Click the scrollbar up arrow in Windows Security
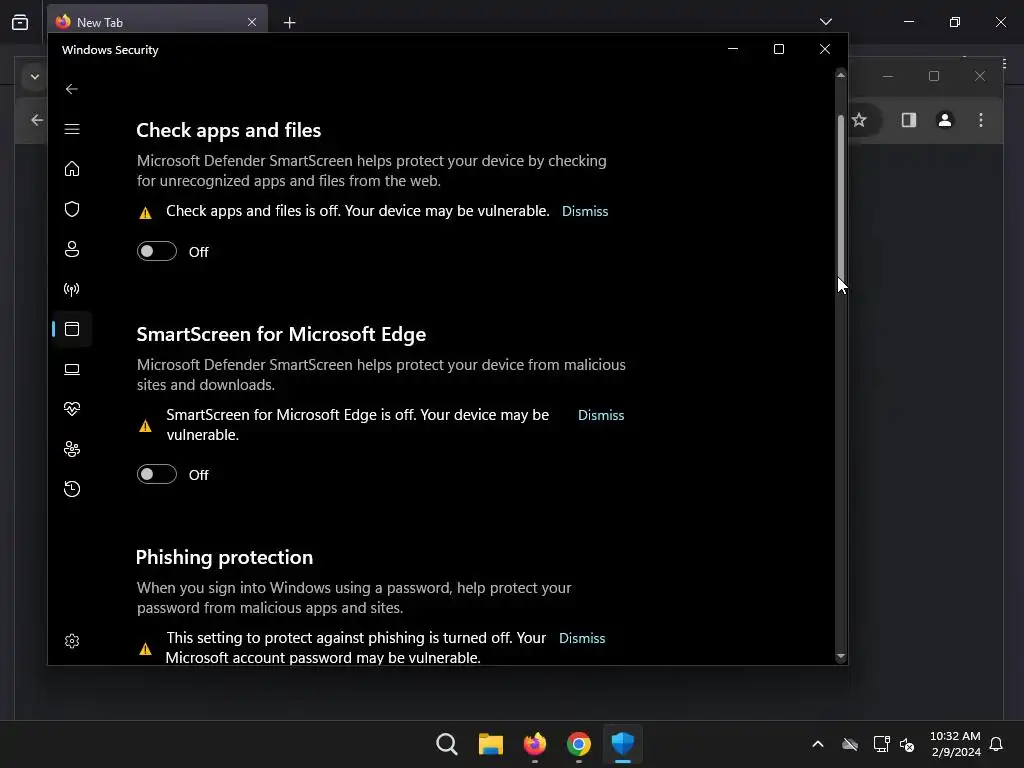 pos(841,75)
